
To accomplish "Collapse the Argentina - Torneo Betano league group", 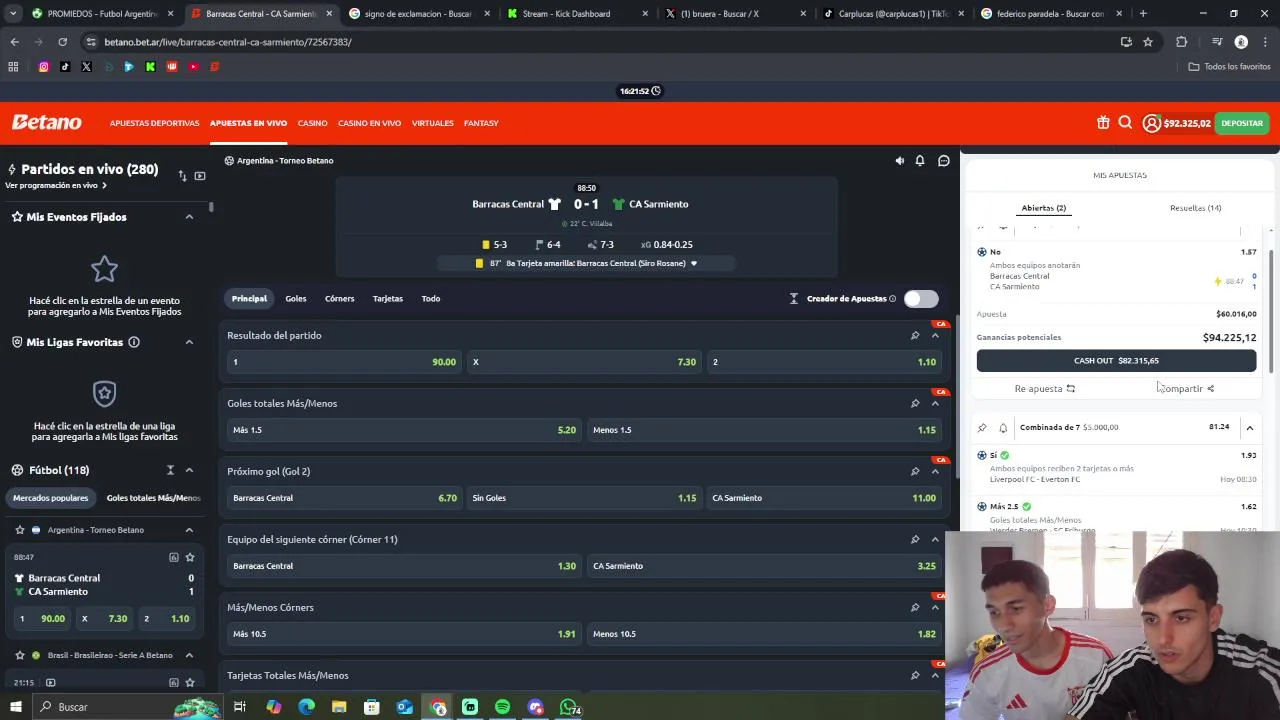I will pyautogui.click(x=189, y=530).
